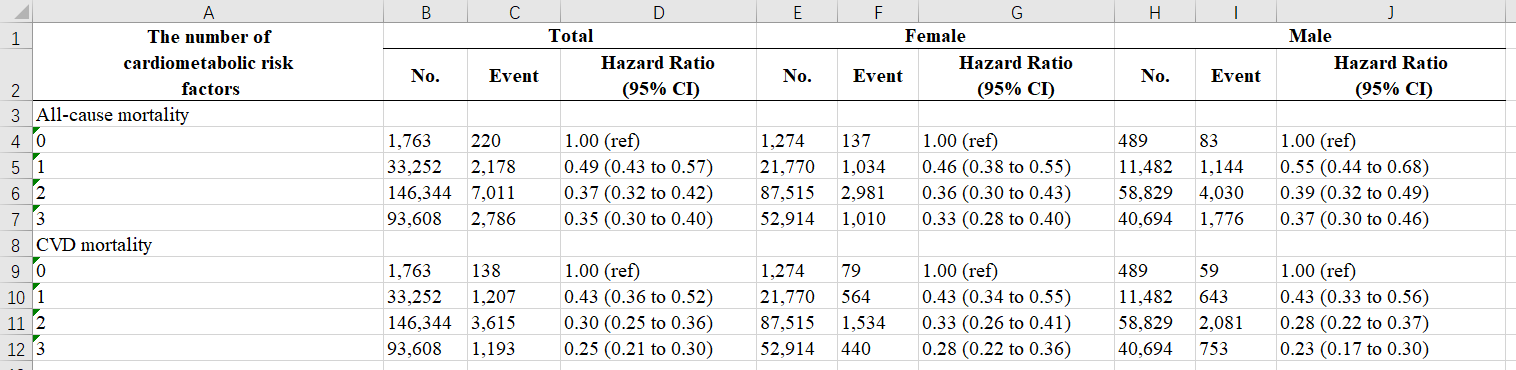
Task: Click the cell with value 1,776
Action: (x=1235, y=218)
